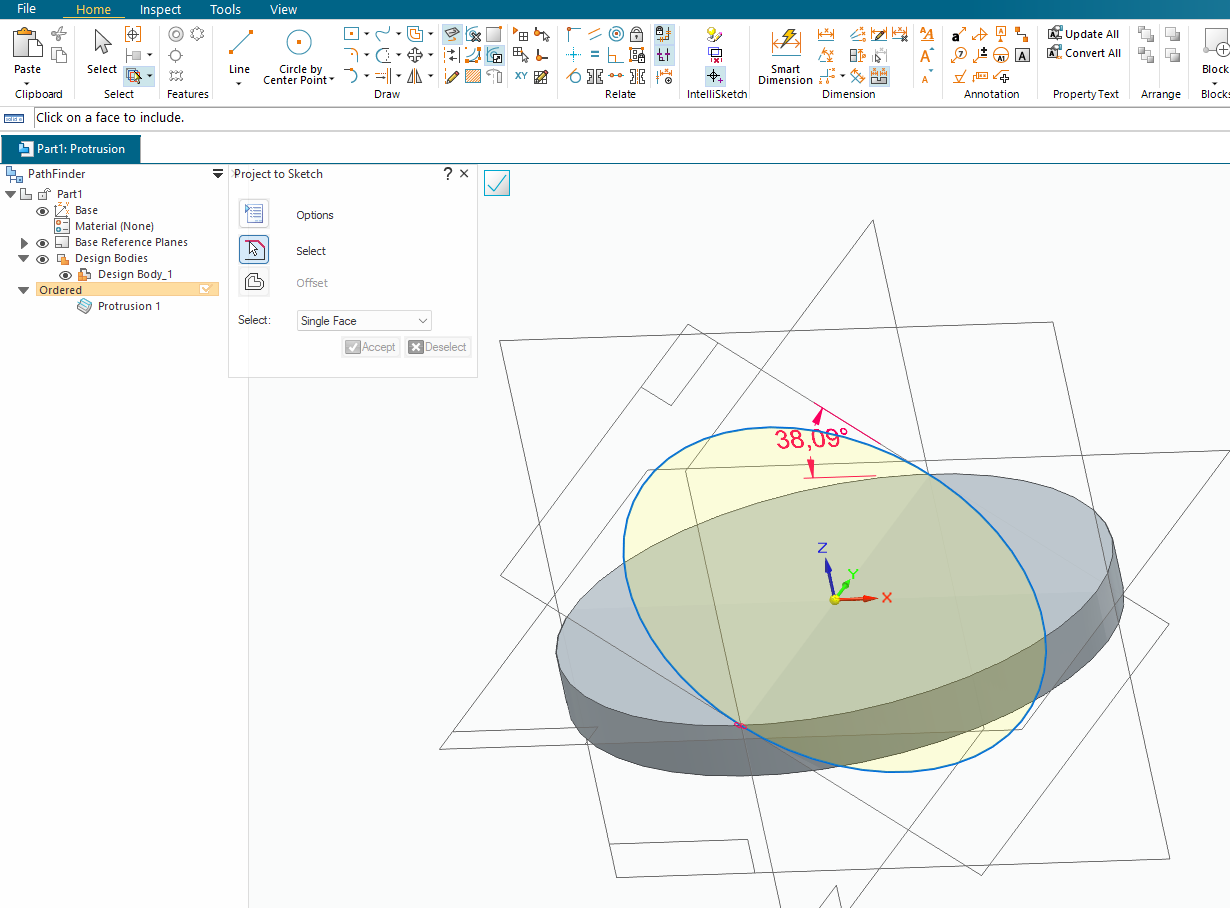The height and width of the screenshot is (908, 1230).
Task: Insert a Block from the Blocks group
Action: (1215, 44)
